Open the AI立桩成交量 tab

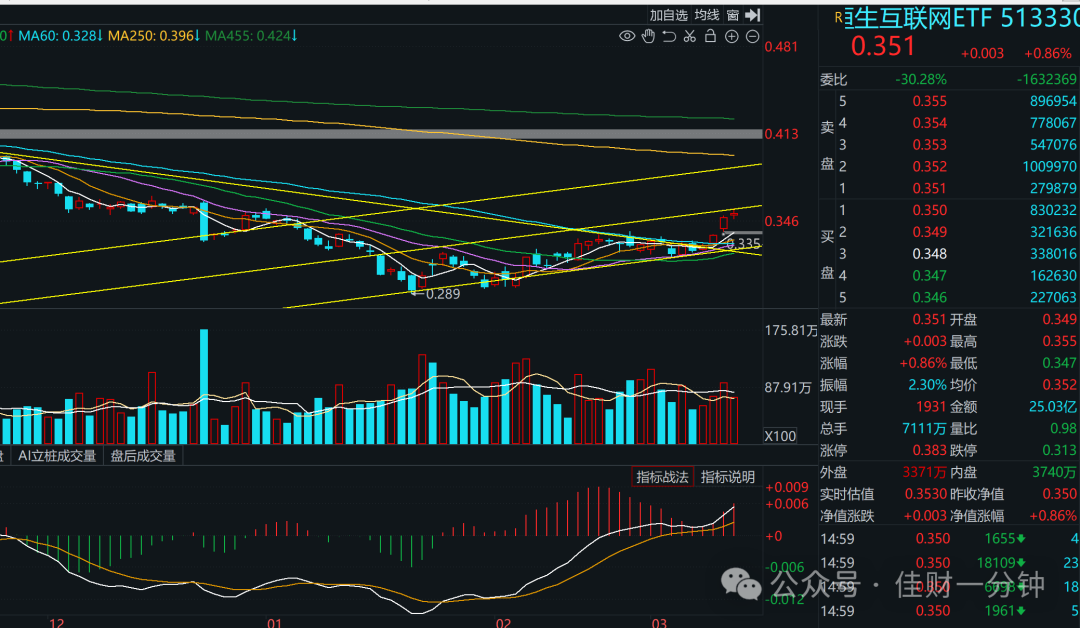click(57, 456)
